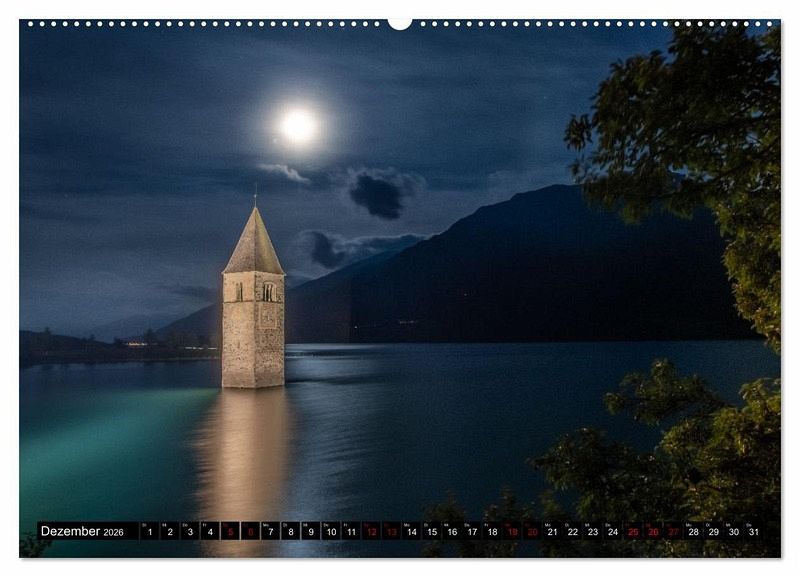800x577 pixels.
Task: Select day 22 in the calendar strip
Action: [573, 531]
